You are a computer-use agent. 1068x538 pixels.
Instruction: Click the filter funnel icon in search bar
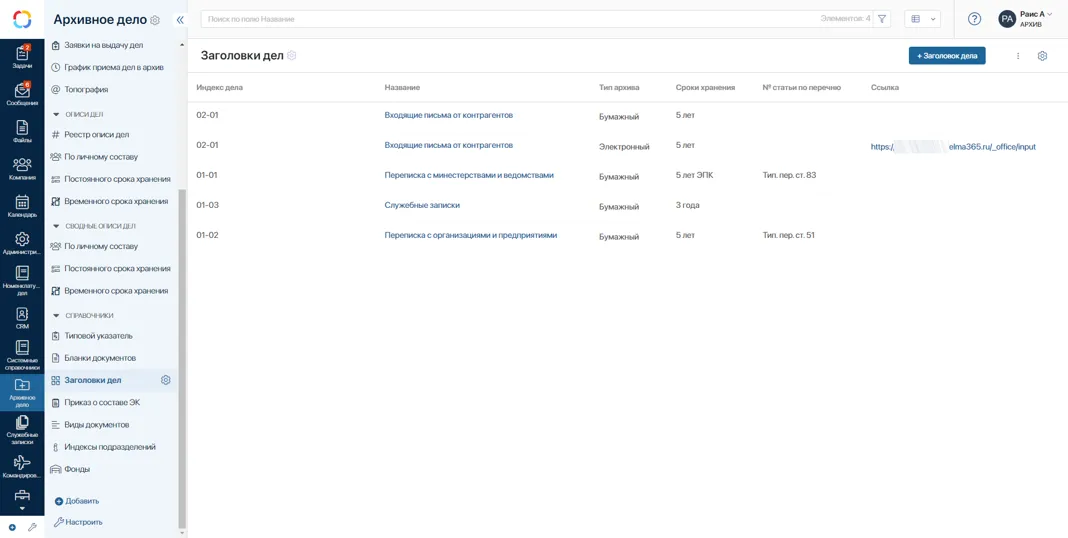(882, 19)
